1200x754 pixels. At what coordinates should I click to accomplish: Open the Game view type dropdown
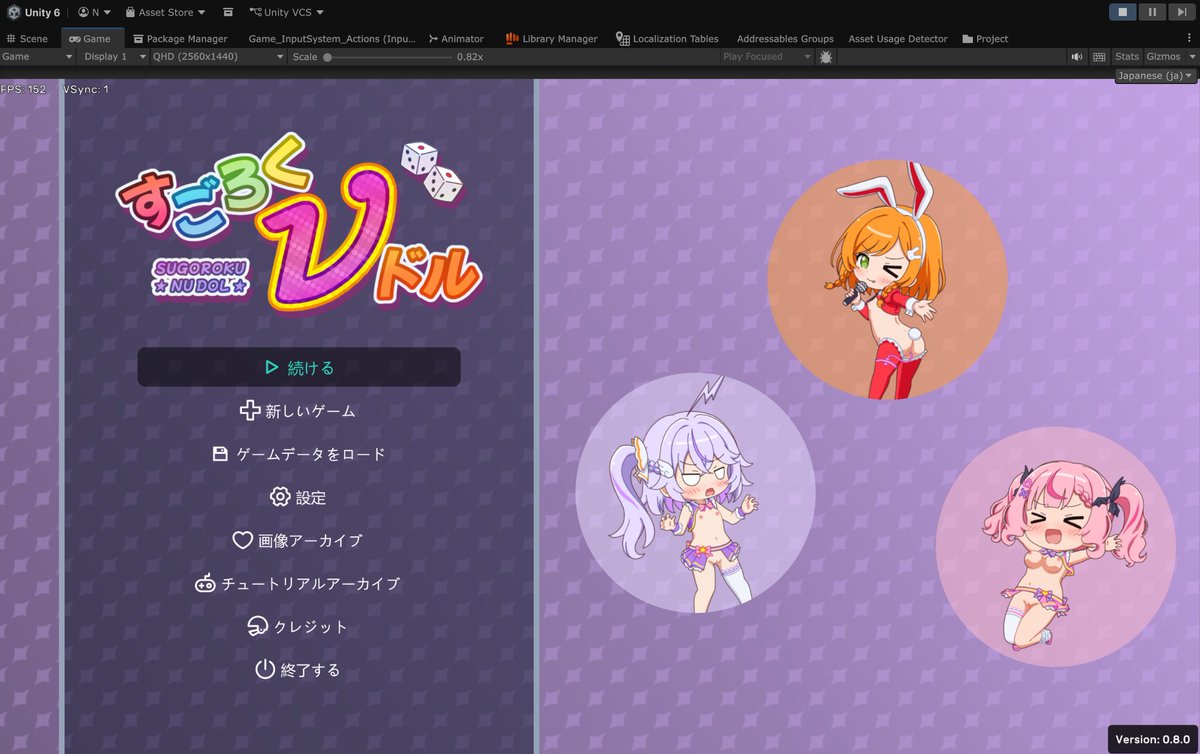pos(38,57)
